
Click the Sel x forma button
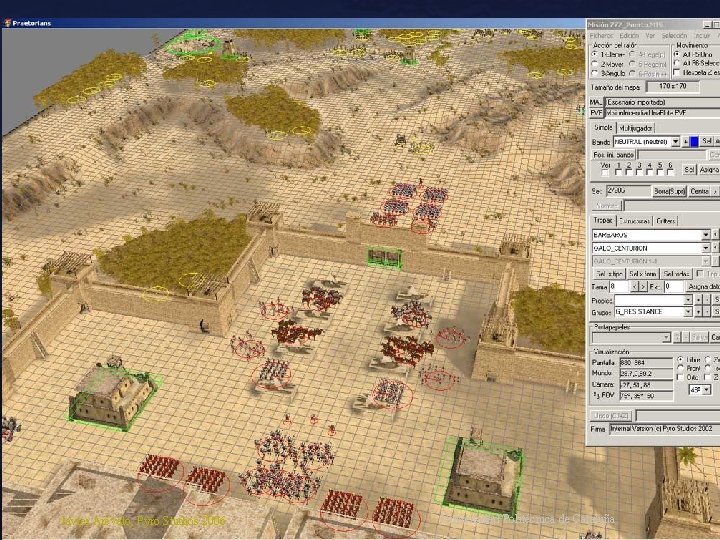[x=643, y=274]
